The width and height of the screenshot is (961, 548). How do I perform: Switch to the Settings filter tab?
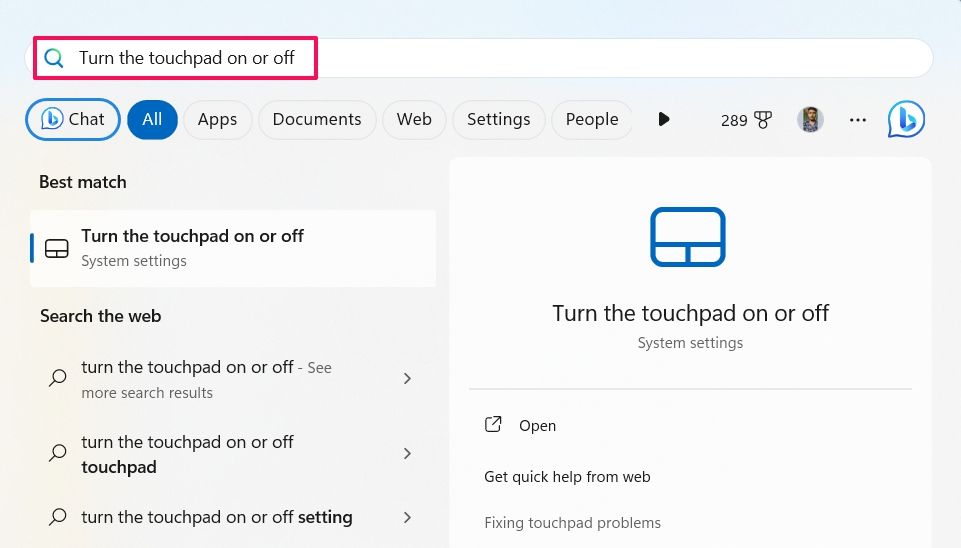(x=498, y=119)
